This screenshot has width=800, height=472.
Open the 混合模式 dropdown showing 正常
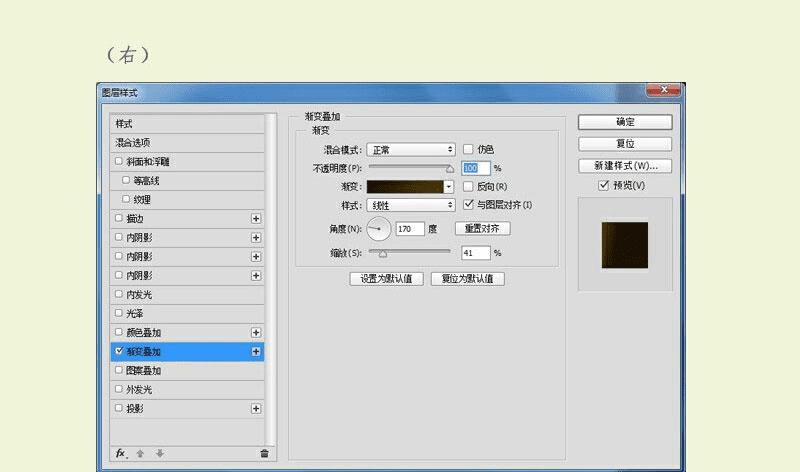pos(411,150)
